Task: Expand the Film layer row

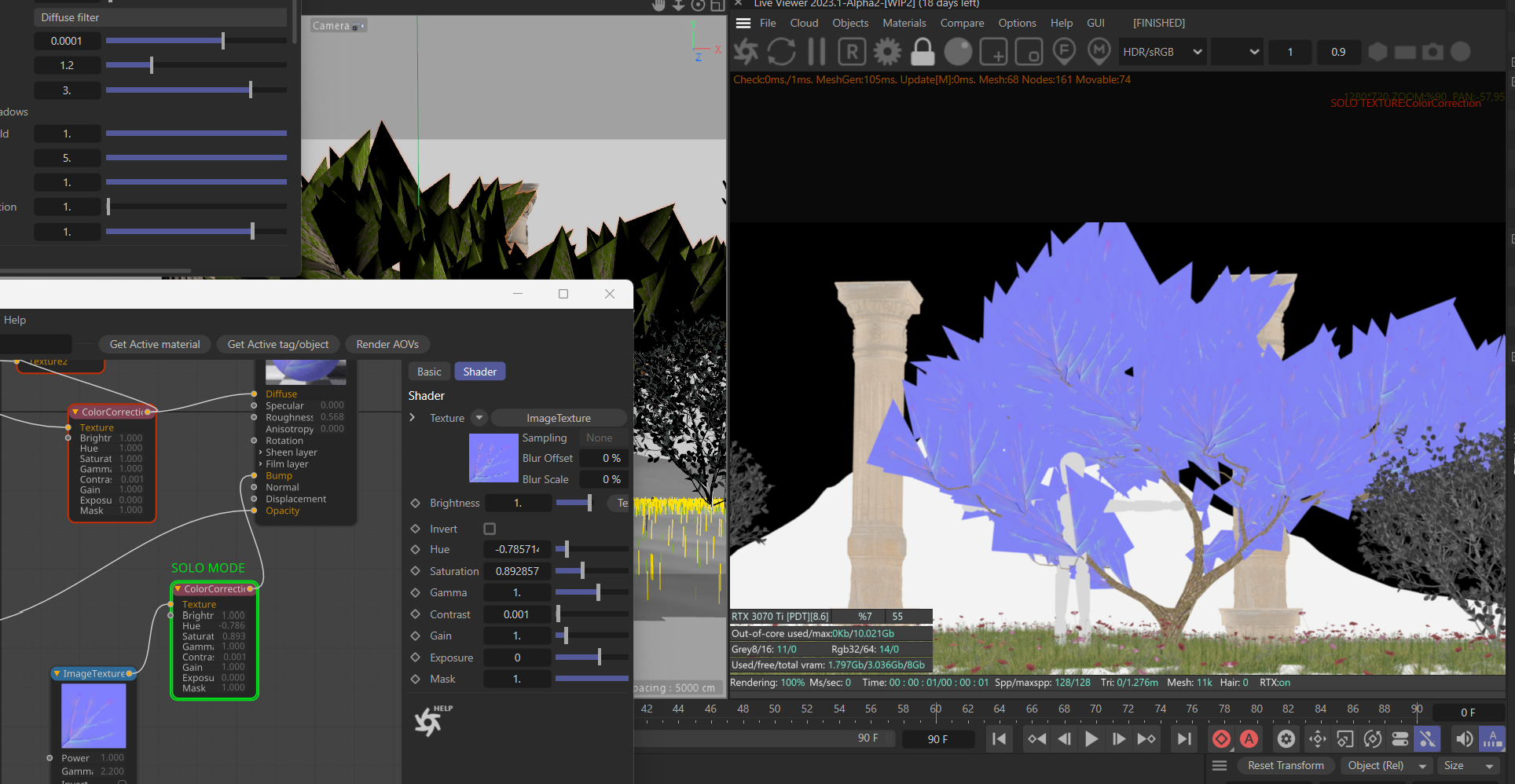Action: (284, 464)
